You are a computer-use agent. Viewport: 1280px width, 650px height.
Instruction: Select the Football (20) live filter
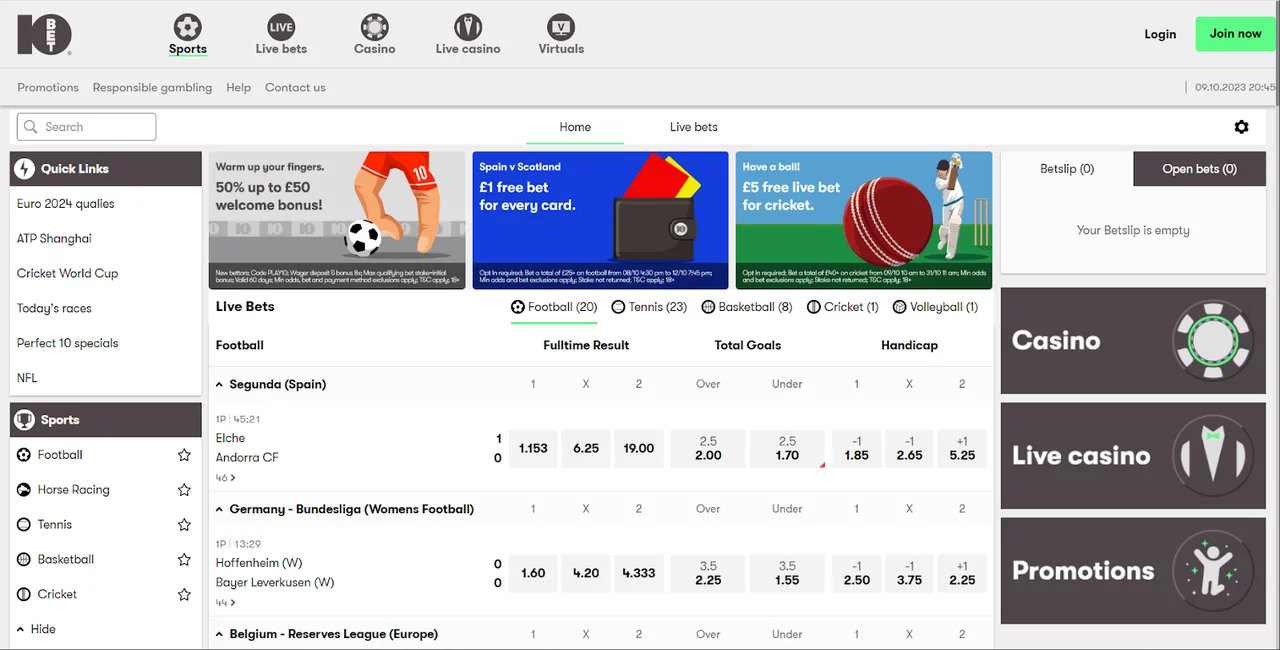(554, 307)
